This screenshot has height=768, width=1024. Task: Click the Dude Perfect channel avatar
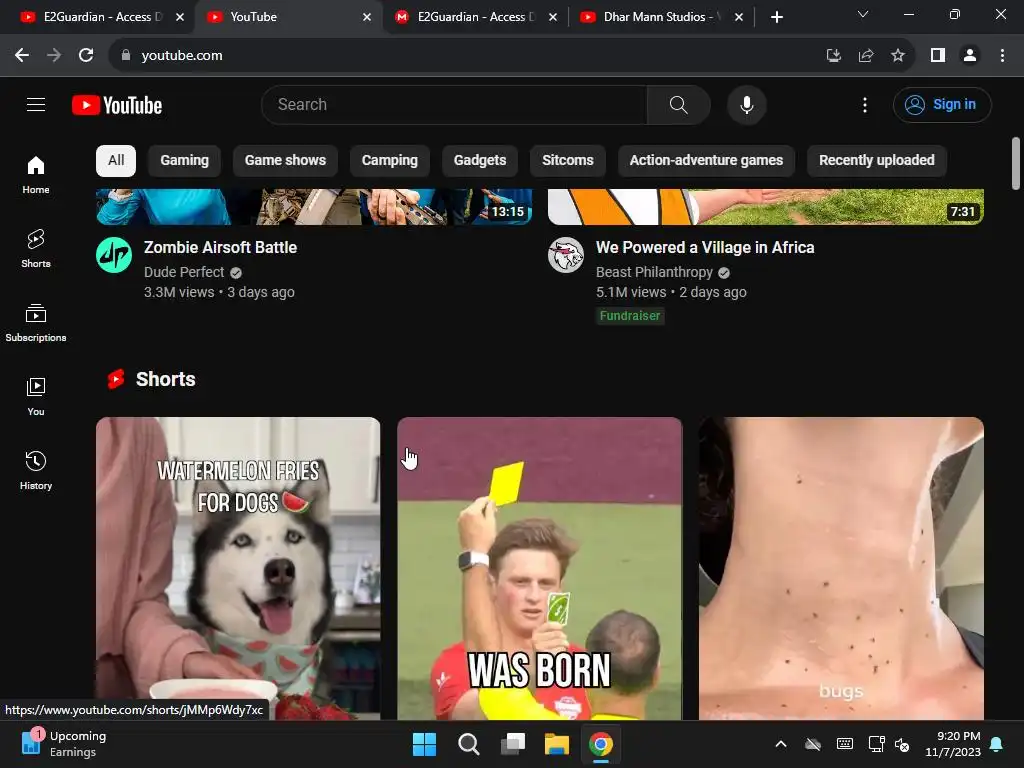pos(114,255)
